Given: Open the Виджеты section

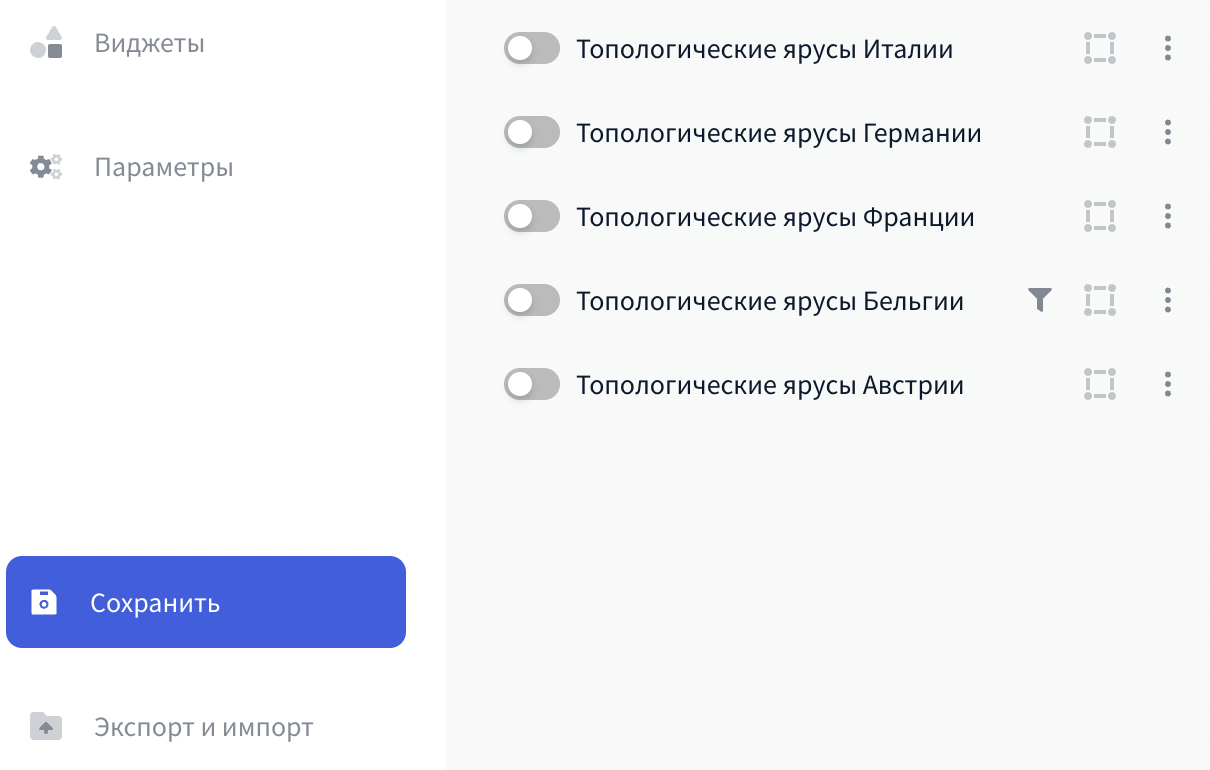Looking at the screenshot, I should pyautogui.click(x=149, y=44).
